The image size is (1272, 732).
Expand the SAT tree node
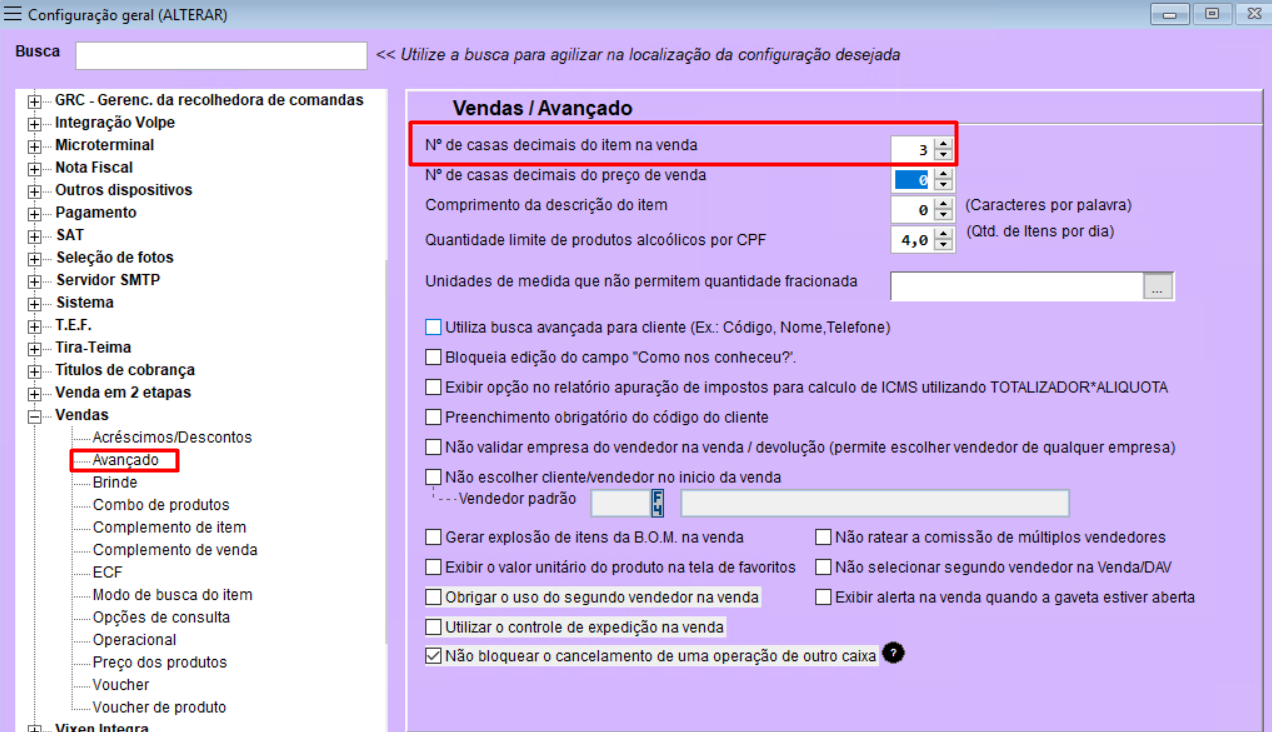click(35, 236)
